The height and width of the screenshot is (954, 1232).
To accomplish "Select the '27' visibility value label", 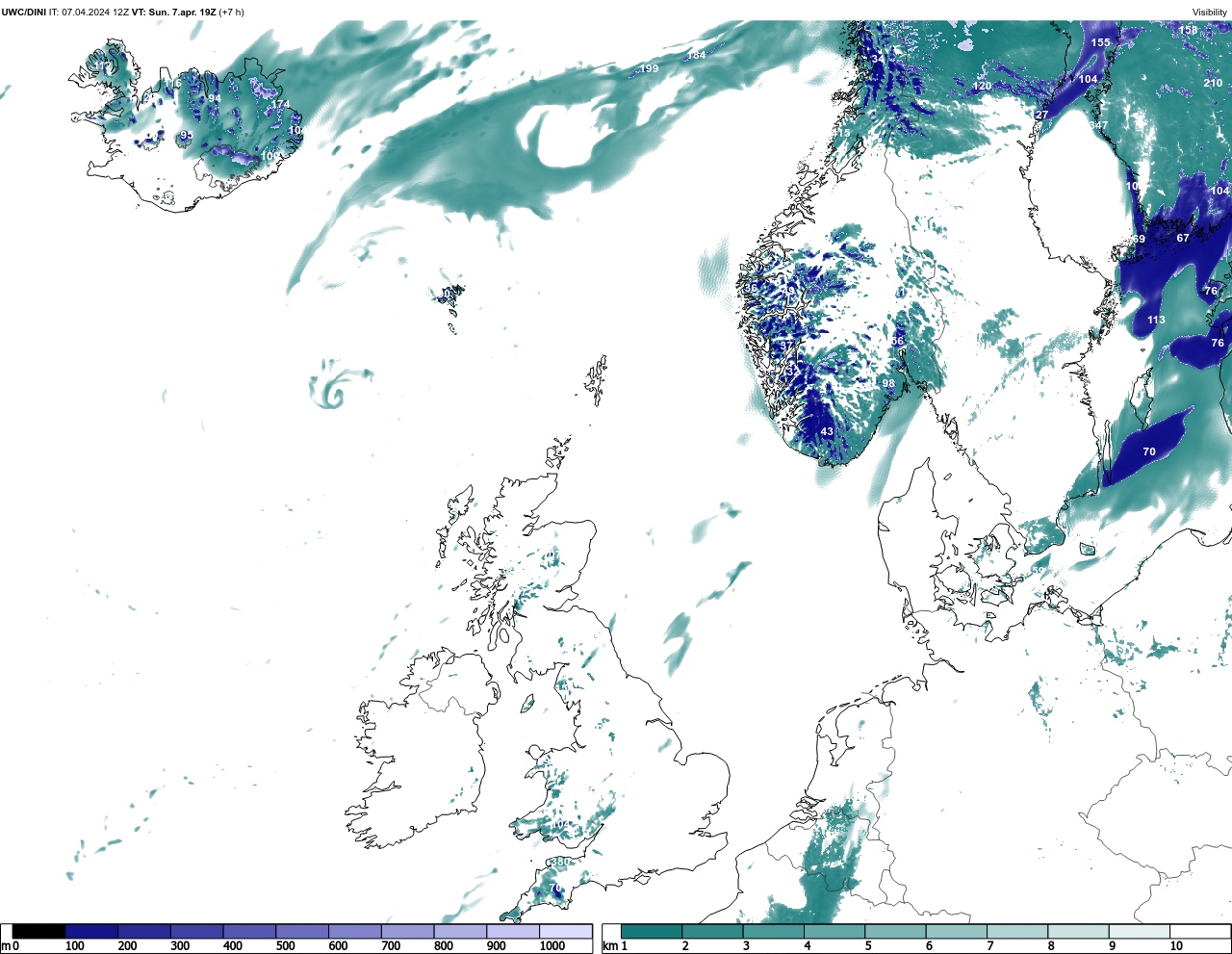I will pyautogui.click(x=1041, y=115).
